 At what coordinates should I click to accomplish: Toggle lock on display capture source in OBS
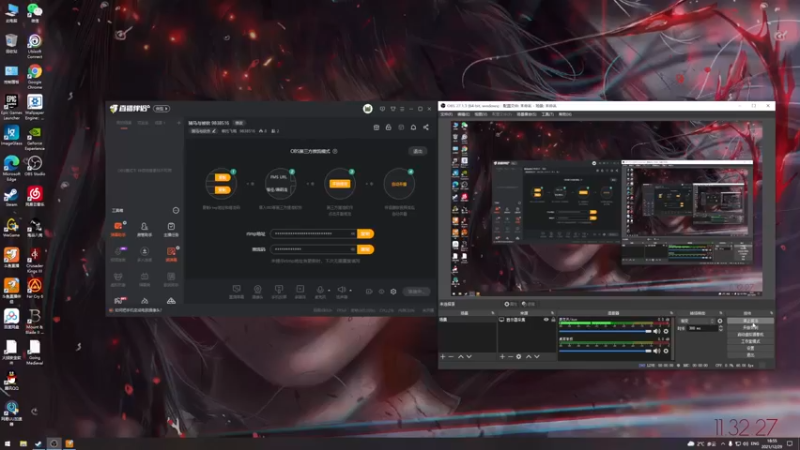click(x=553, y=320)
